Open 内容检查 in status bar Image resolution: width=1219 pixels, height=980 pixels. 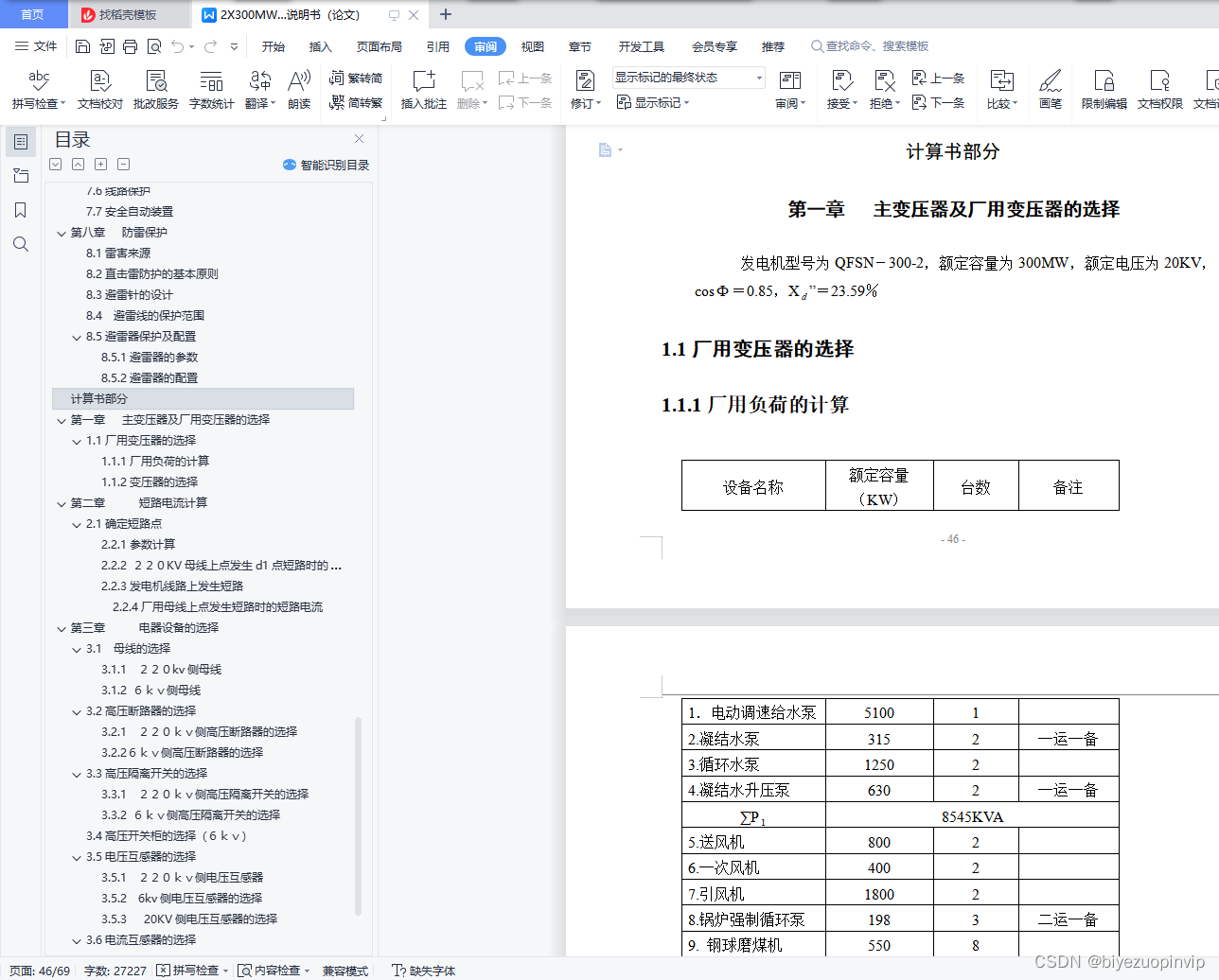coord(274,971)
